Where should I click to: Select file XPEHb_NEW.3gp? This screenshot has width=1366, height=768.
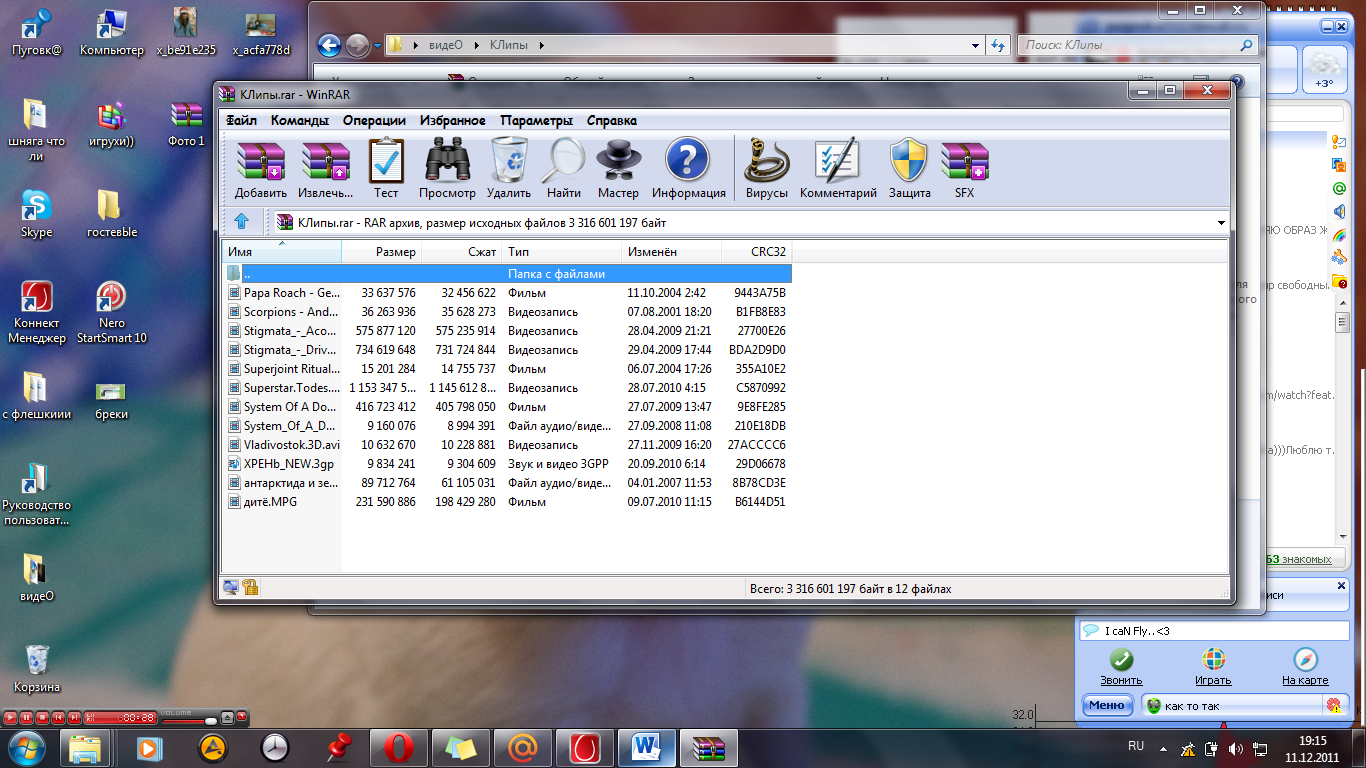[x=507, y=463]
